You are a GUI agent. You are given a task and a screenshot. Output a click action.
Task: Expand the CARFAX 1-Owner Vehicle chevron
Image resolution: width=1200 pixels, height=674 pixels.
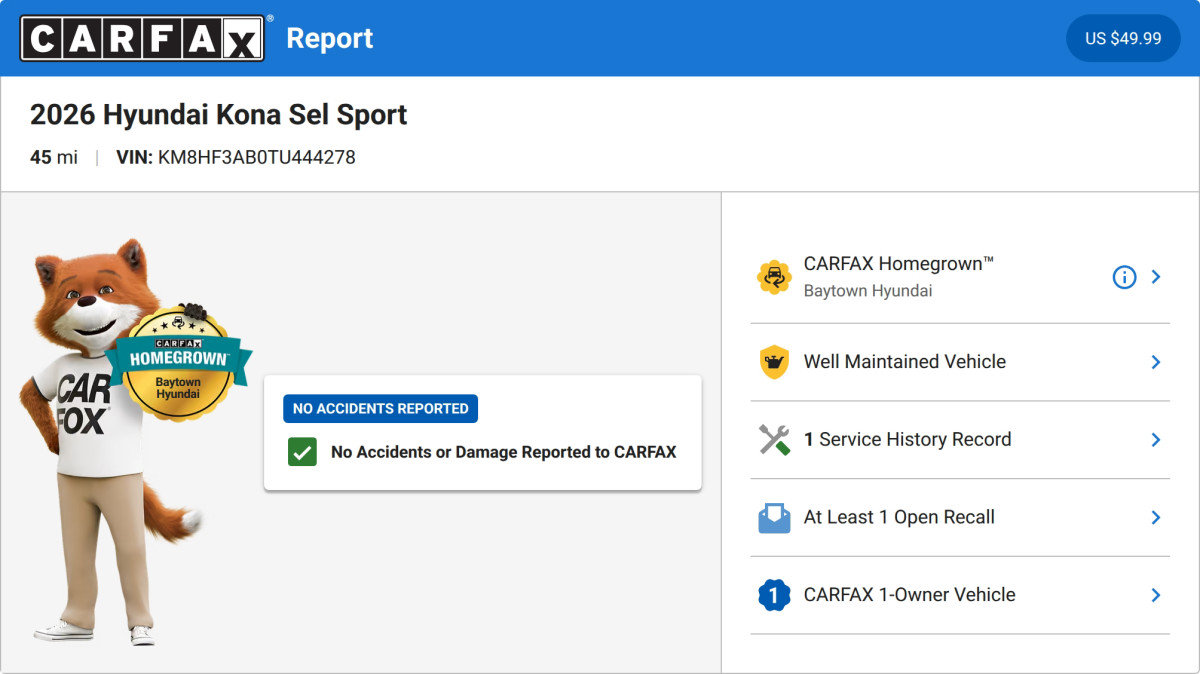[x=1156, y=595]
